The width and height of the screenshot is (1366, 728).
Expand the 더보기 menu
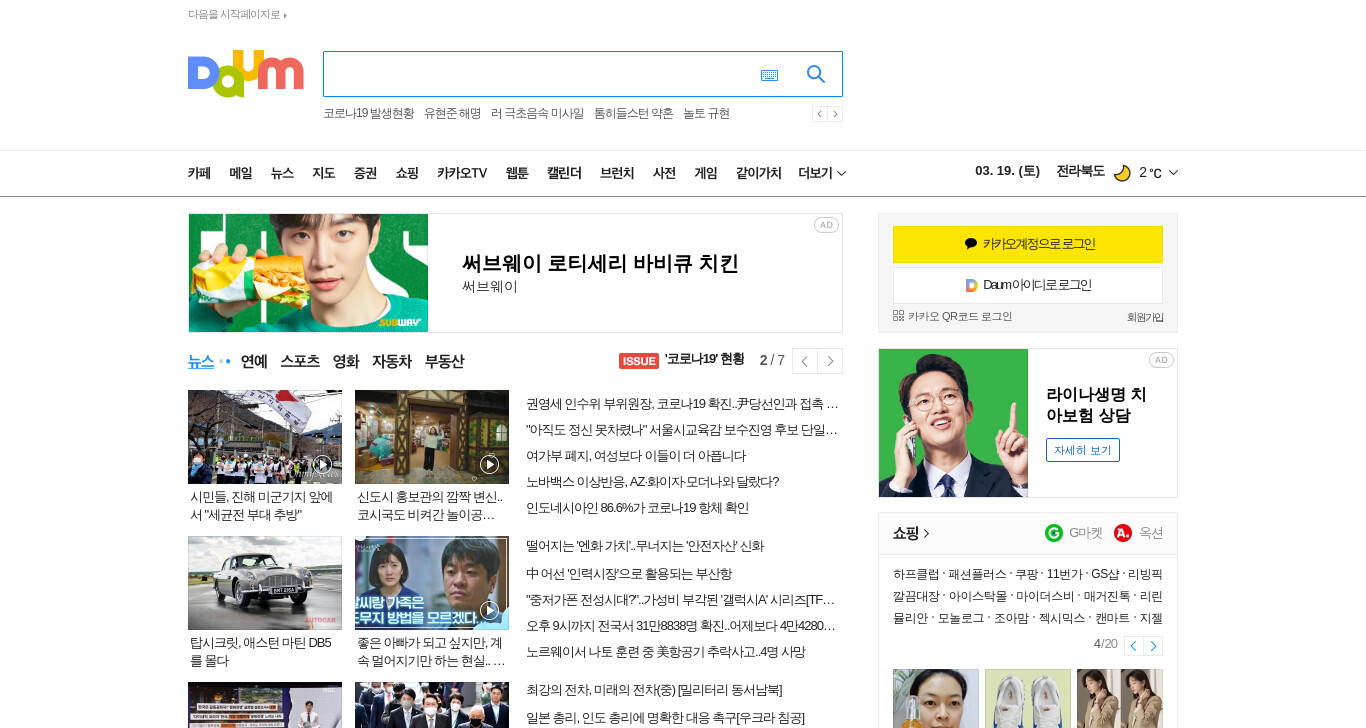tap(822, 173)
